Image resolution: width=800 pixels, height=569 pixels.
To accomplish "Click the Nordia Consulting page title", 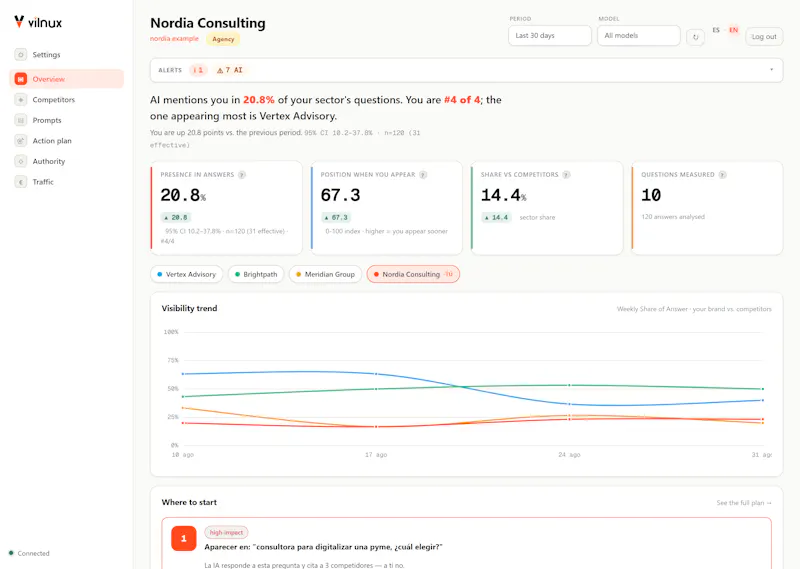I will tap(208, 23).
